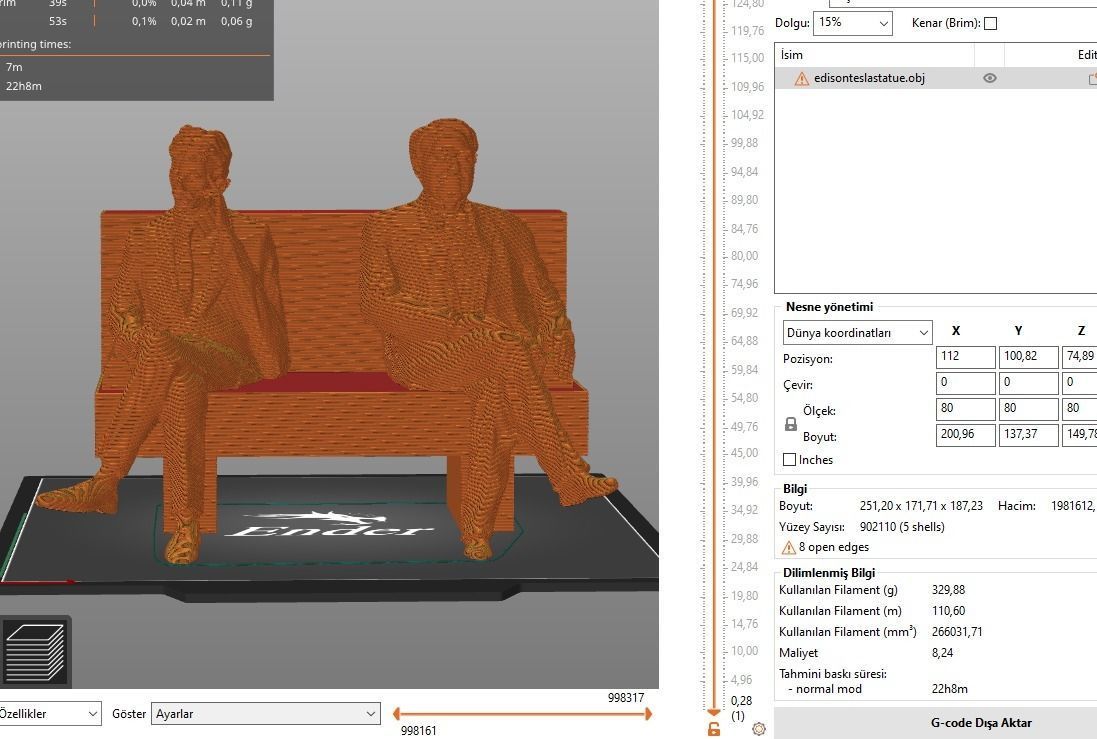Enable the Kenar (Brim) checkbox
This screenshot has height=739, width=1097.
(991, 23)
